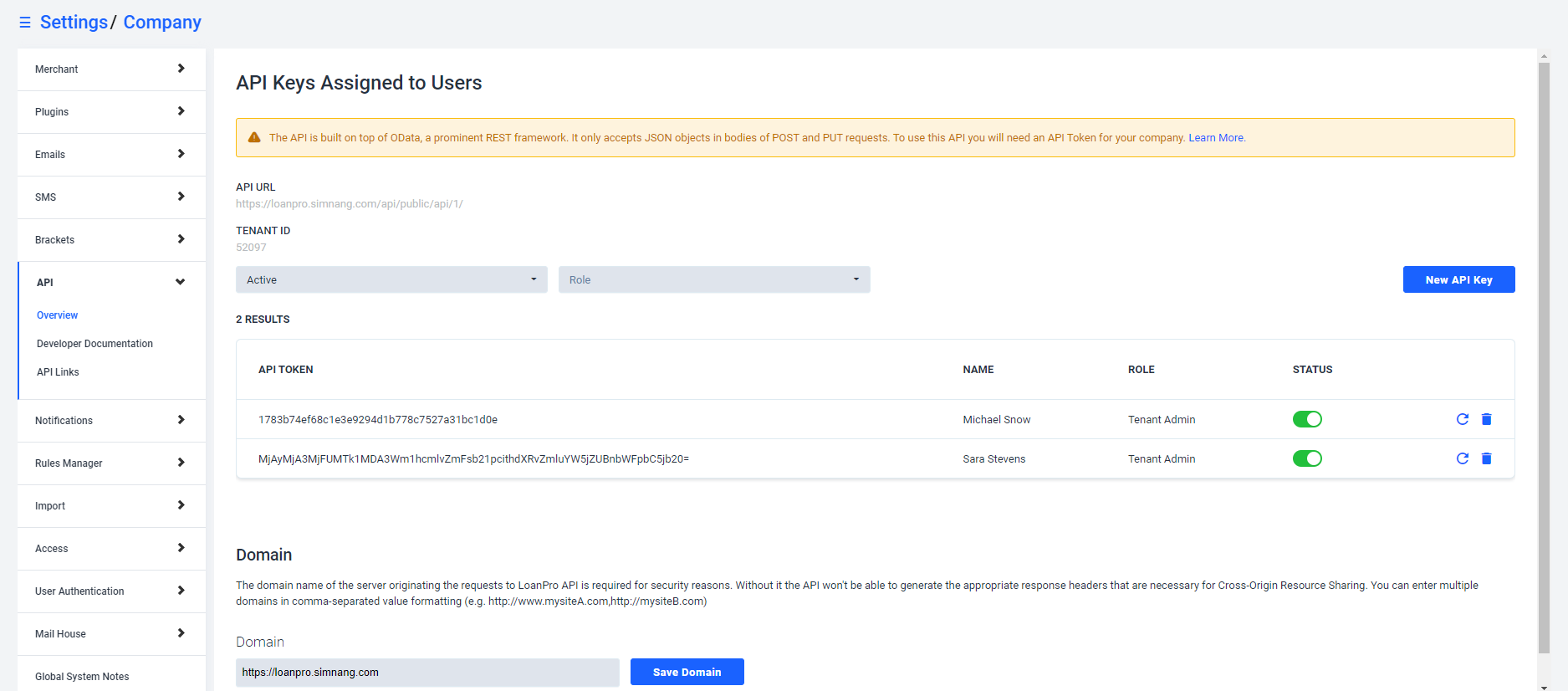1568x691 pixels.
Task: Click the scrollbar down arrow
Action: (1544, 687)
